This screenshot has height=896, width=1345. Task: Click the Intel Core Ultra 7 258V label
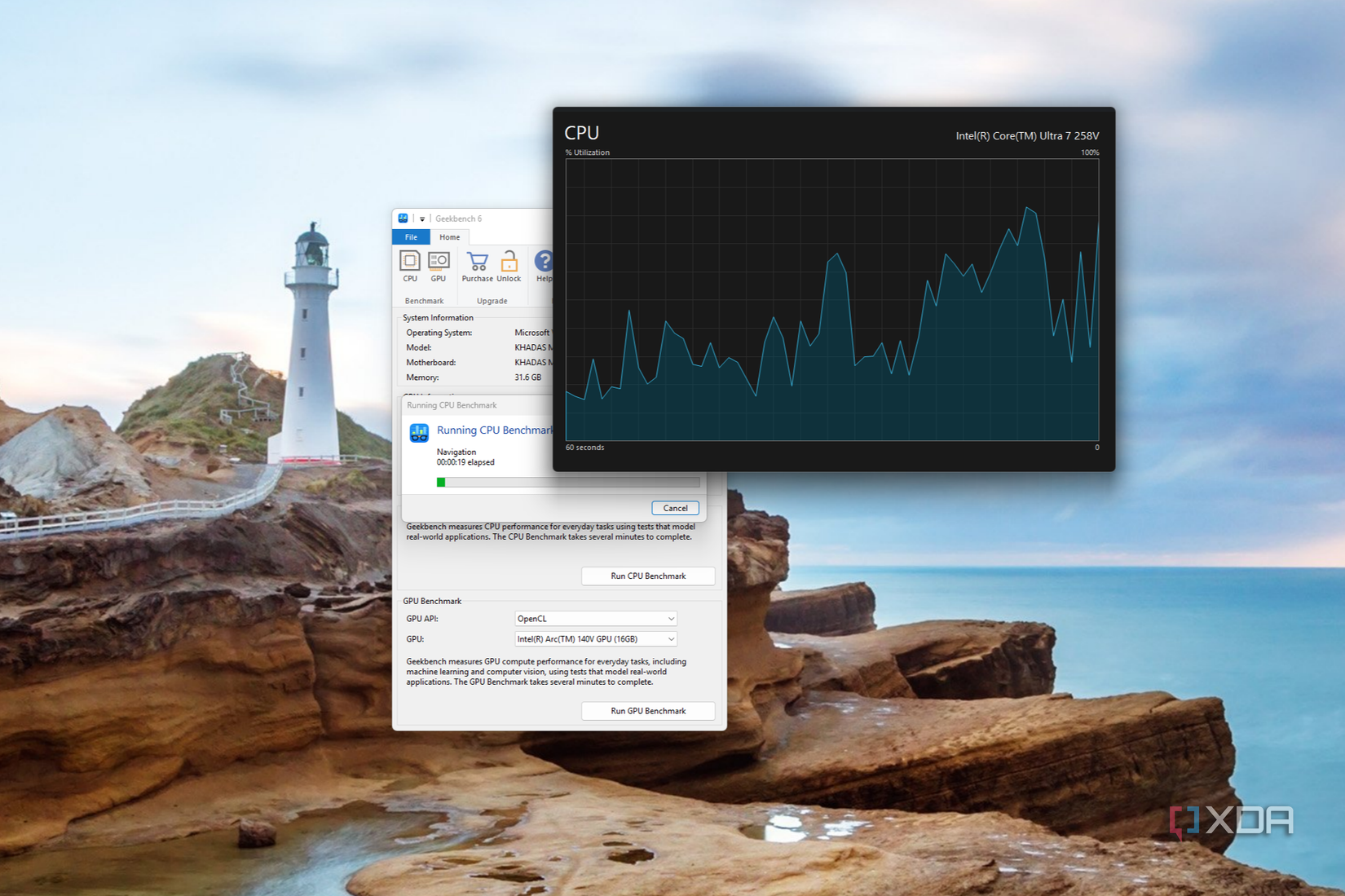[1028, 136]
